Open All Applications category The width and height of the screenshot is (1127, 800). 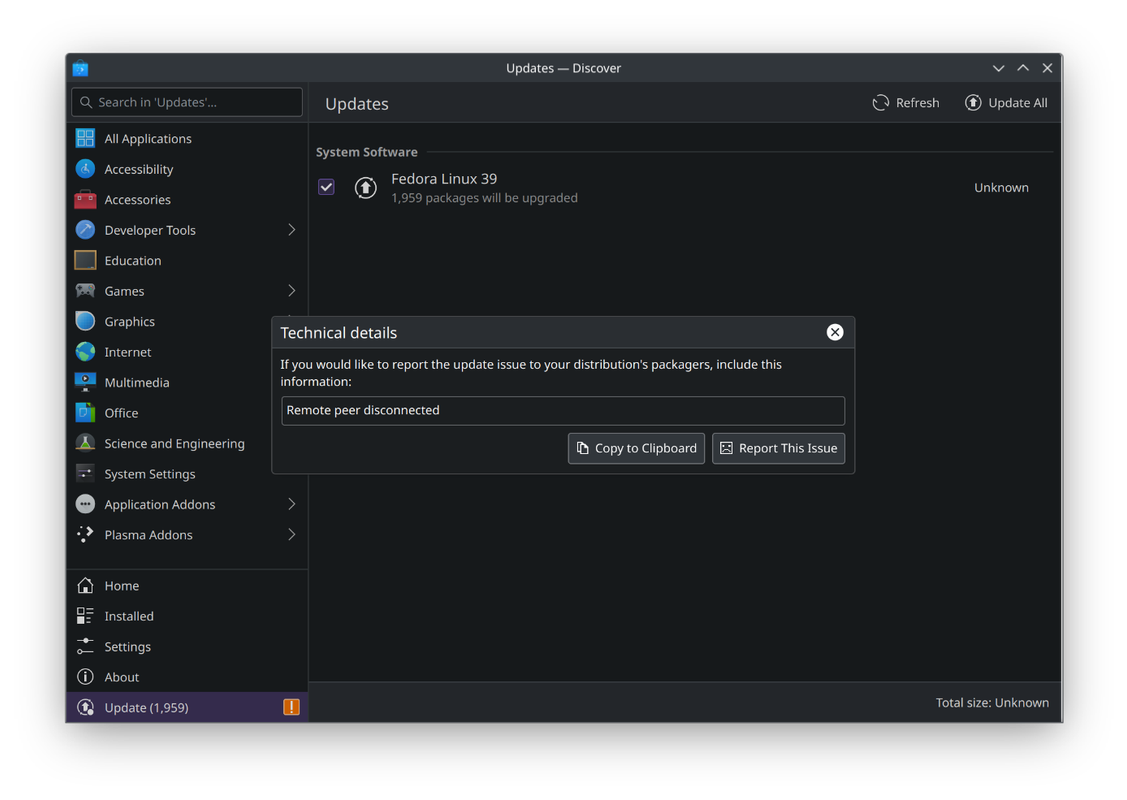(x=187, y=138)
